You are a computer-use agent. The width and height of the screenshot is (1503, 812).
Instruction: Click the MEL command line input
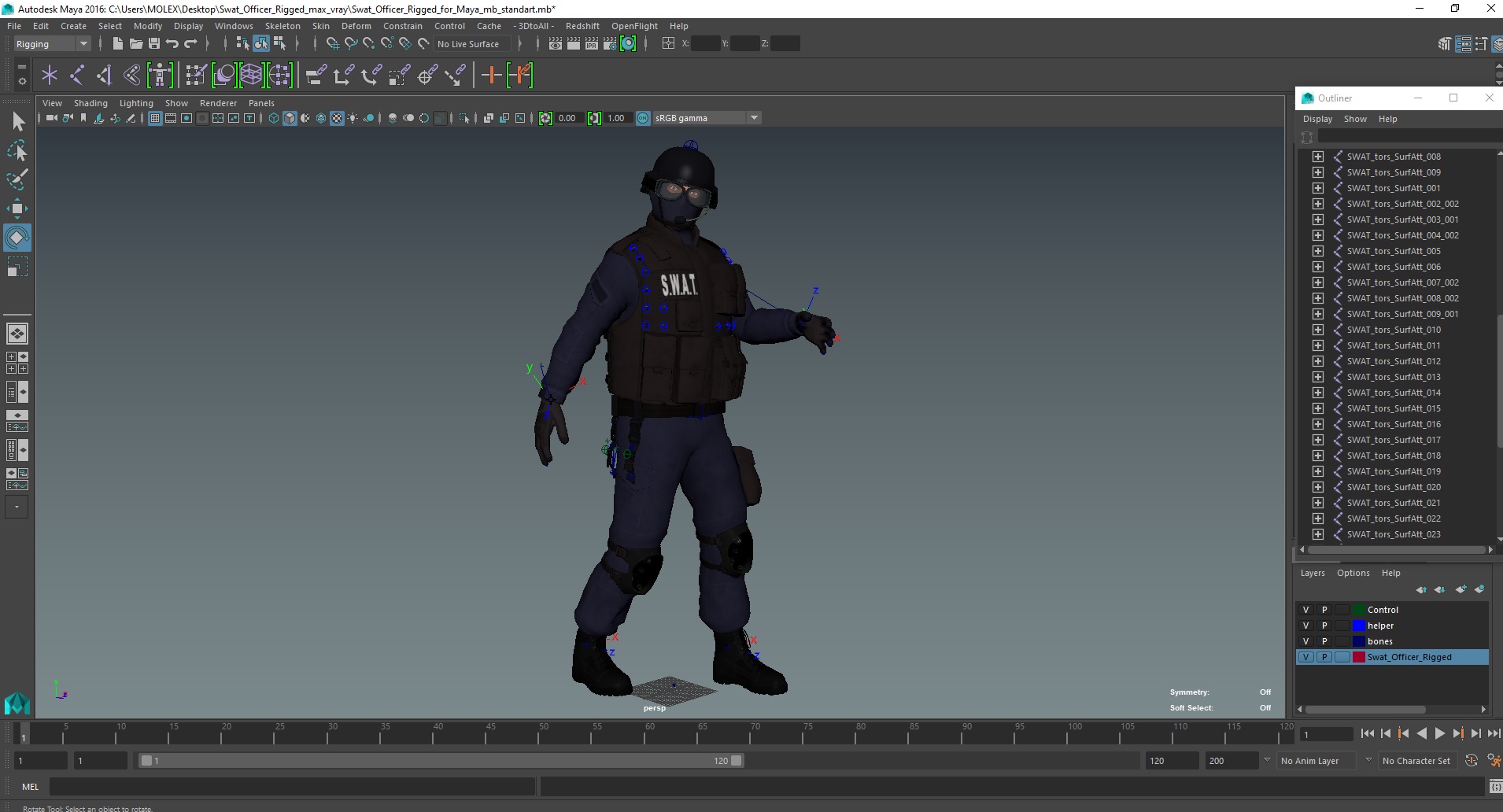pyautogui.click(x=293, y=787)
